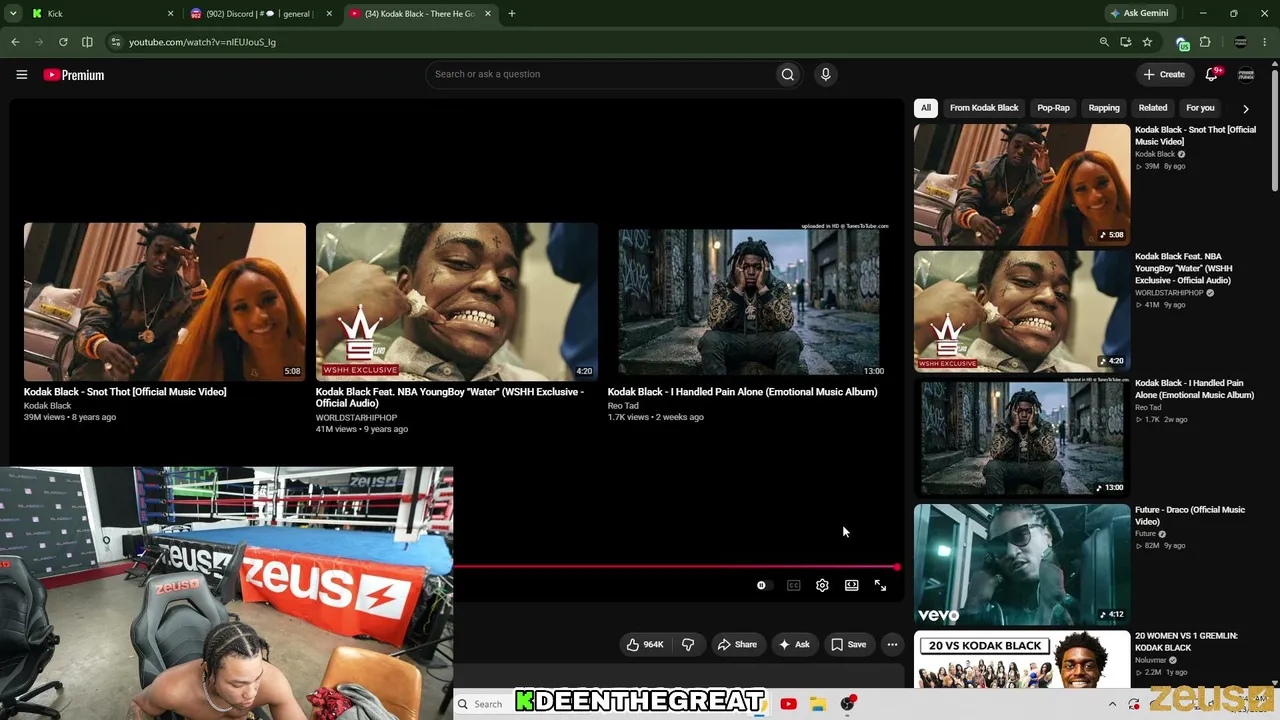Select the All filter chip
This screenshot has height=720, width=1280.
926,108
